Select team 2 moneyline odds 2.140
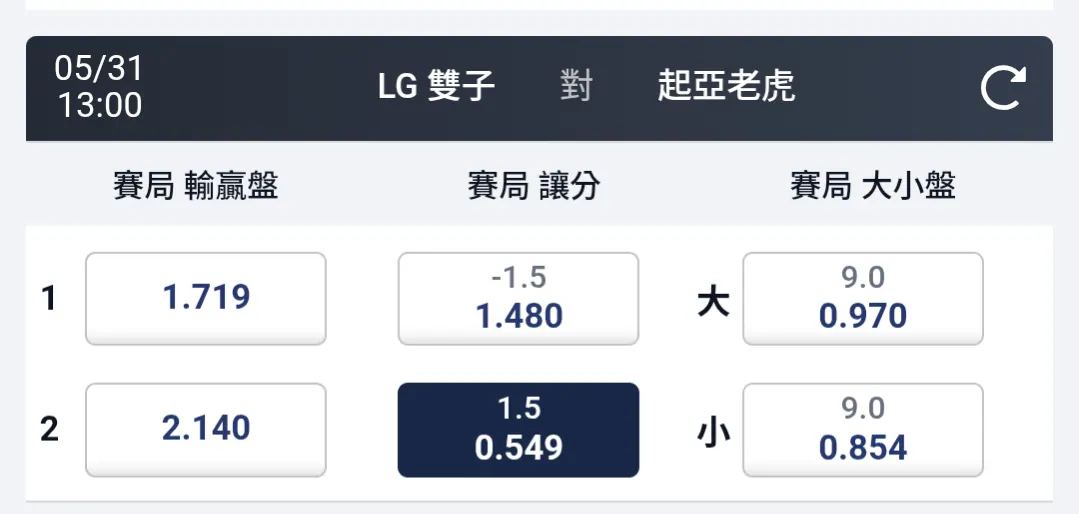This screenshot has width=1079, height=514. [206, 429]
